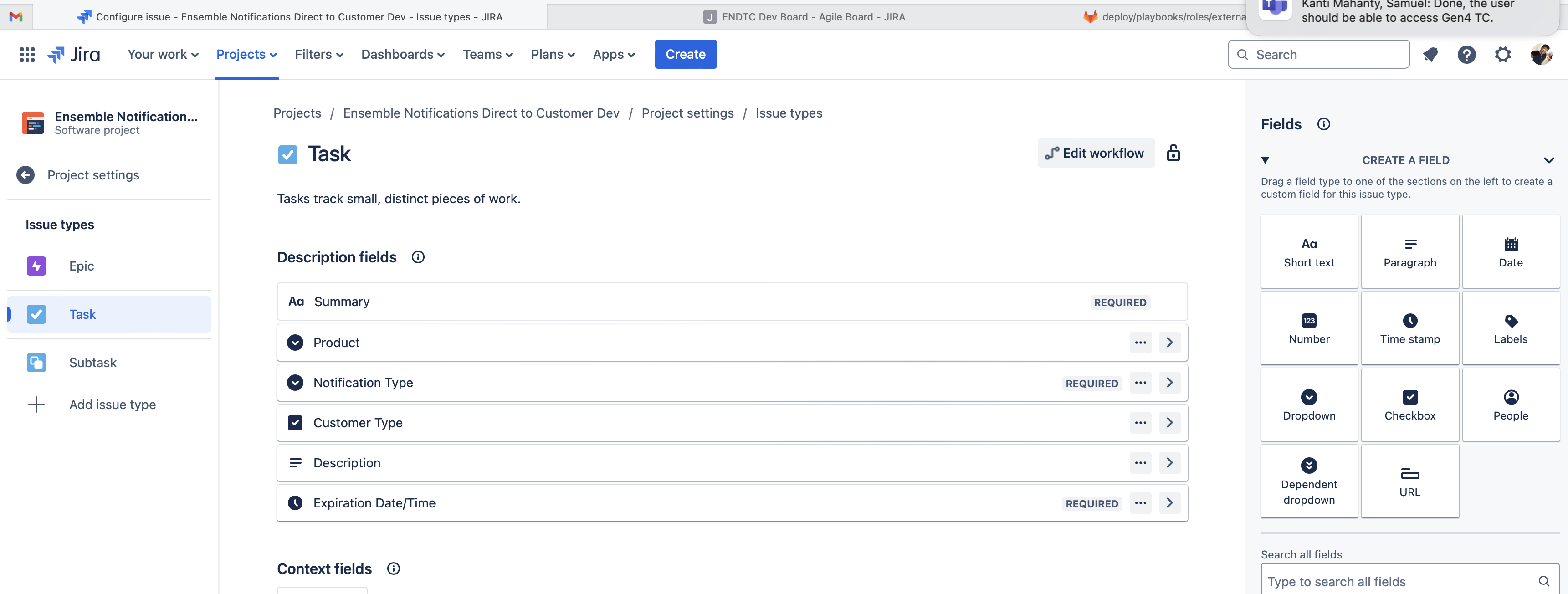Open Jira settings gear icon
Image resolution: width=1568 pixels, height=594 pixels.
(x=1502, y=55)
